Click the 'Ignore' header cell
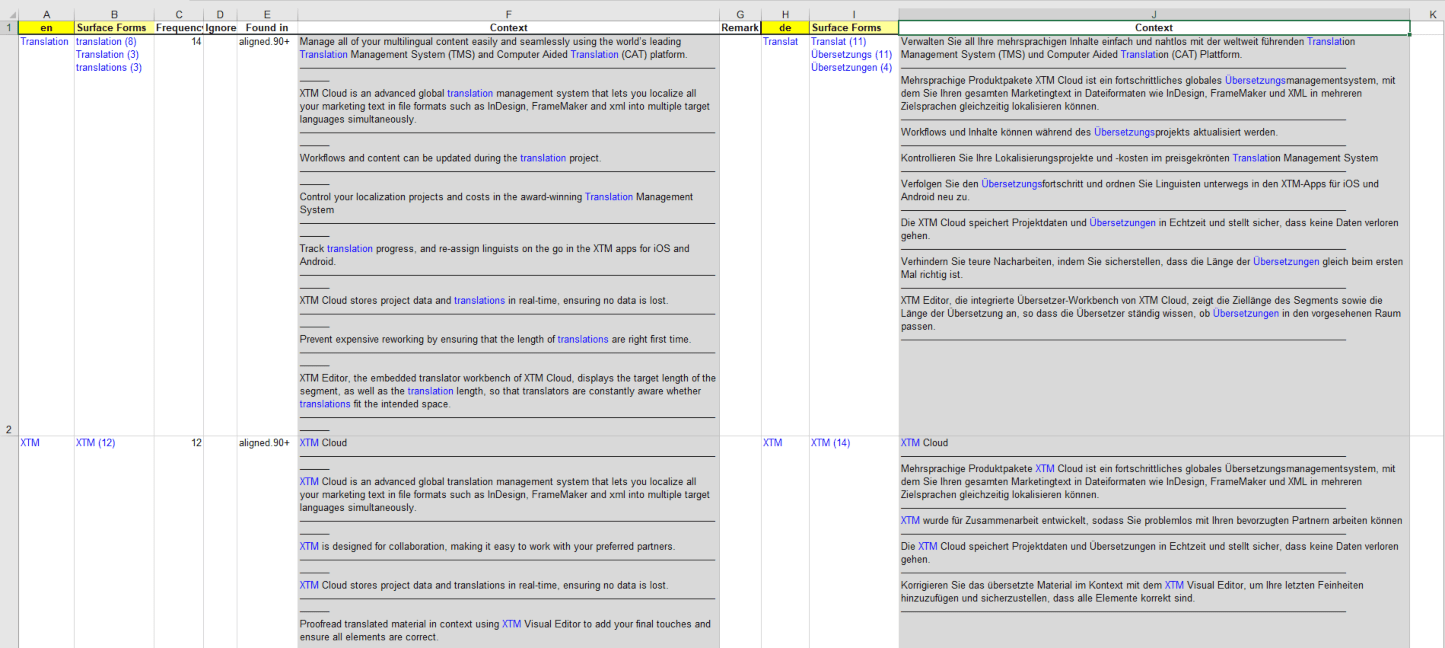Image resolution: width=1445 pixels, height=648 pixels. point(220,28)
